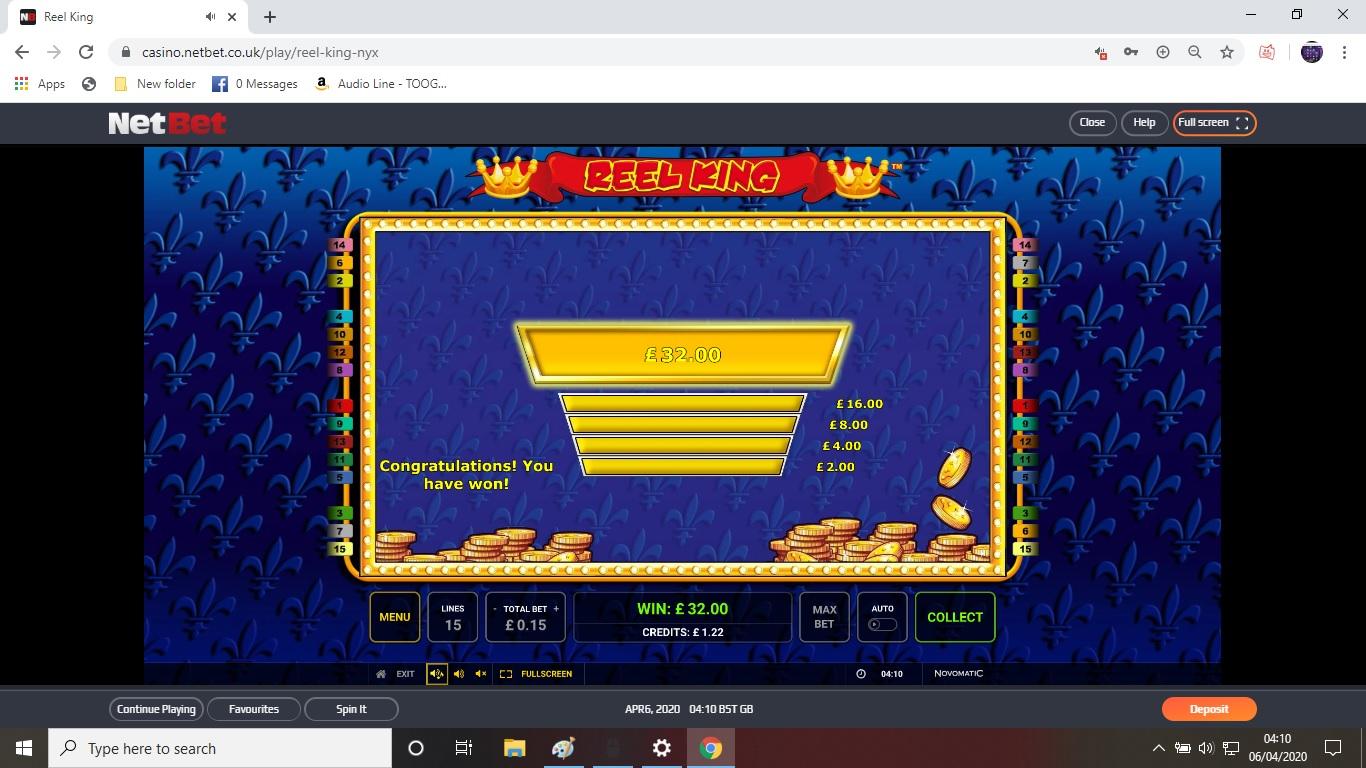
Task: Select the sound effects only speaker icon
Action: coord(459,674)
